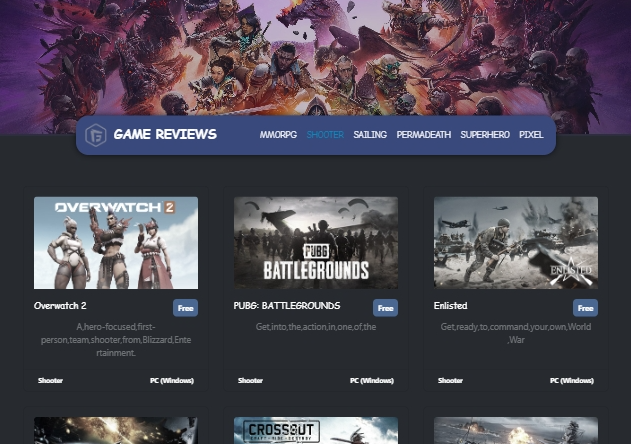Viewport: 631px width, 444px height.
Task: Switch to the SUPERHERO category
Action: coord(485,135)
